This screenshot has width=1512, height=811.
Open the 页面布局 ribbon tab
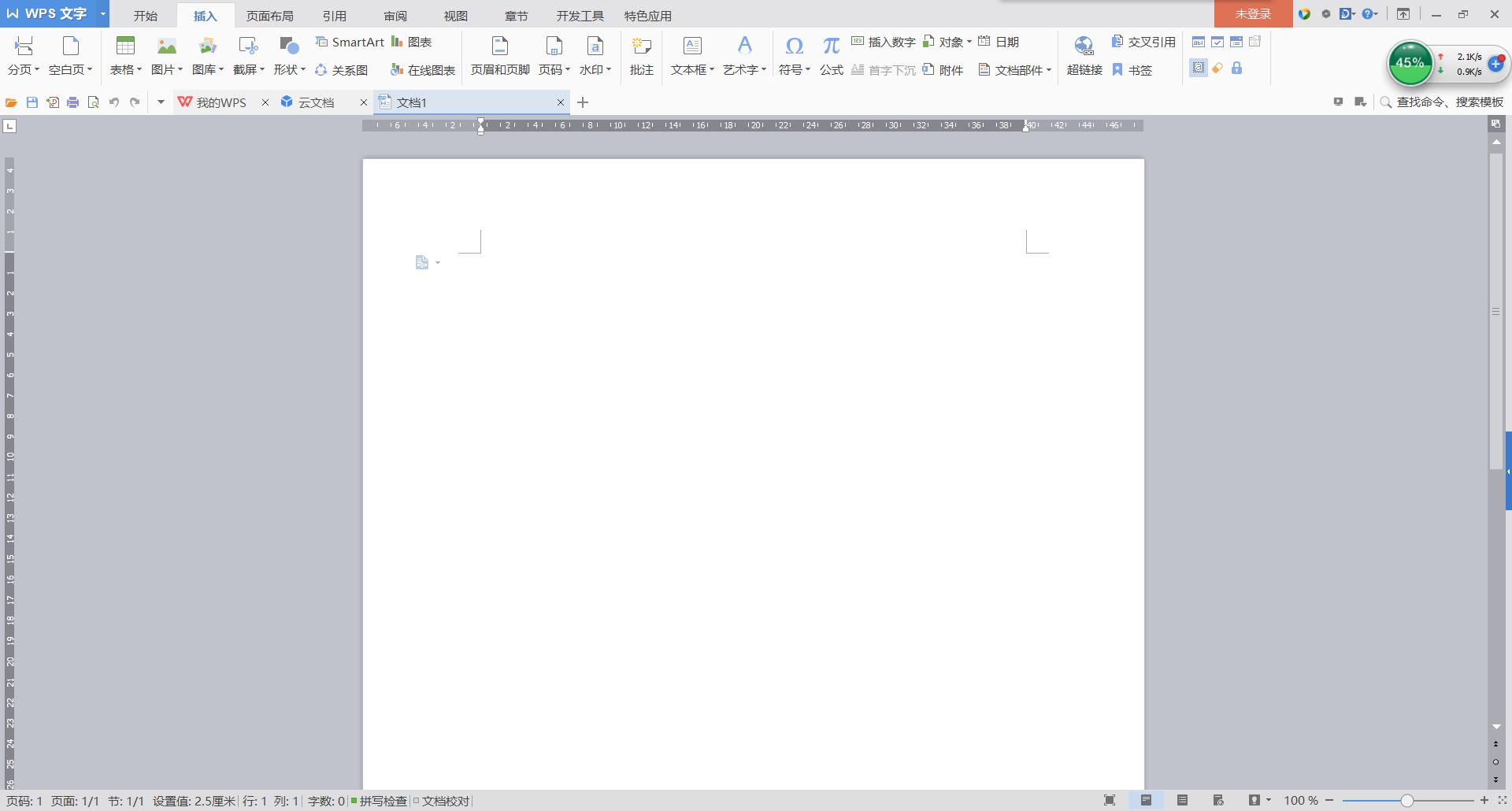pyautogui.click(x=270, y=16)
